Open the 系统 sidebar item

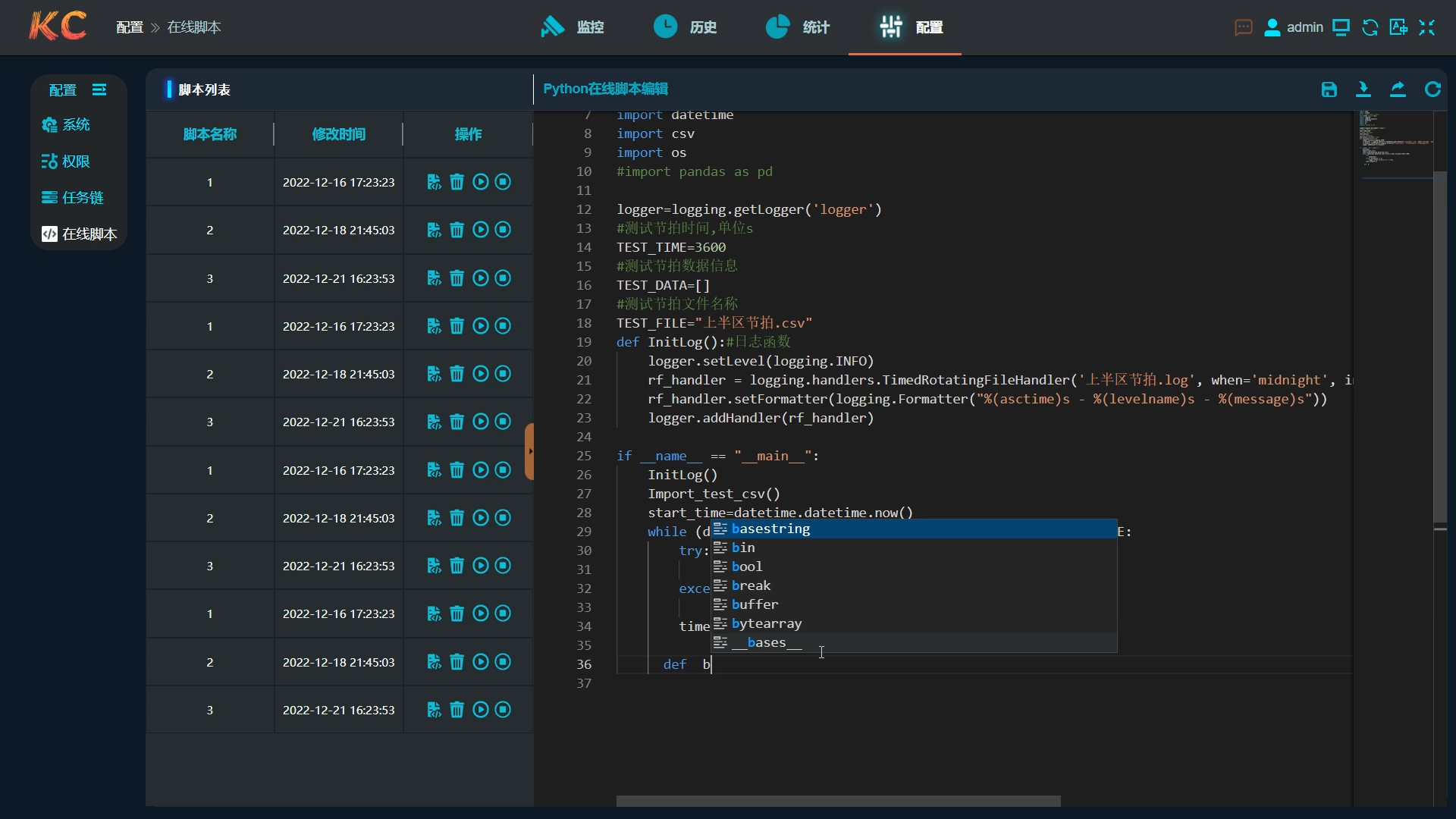point(66,125)
